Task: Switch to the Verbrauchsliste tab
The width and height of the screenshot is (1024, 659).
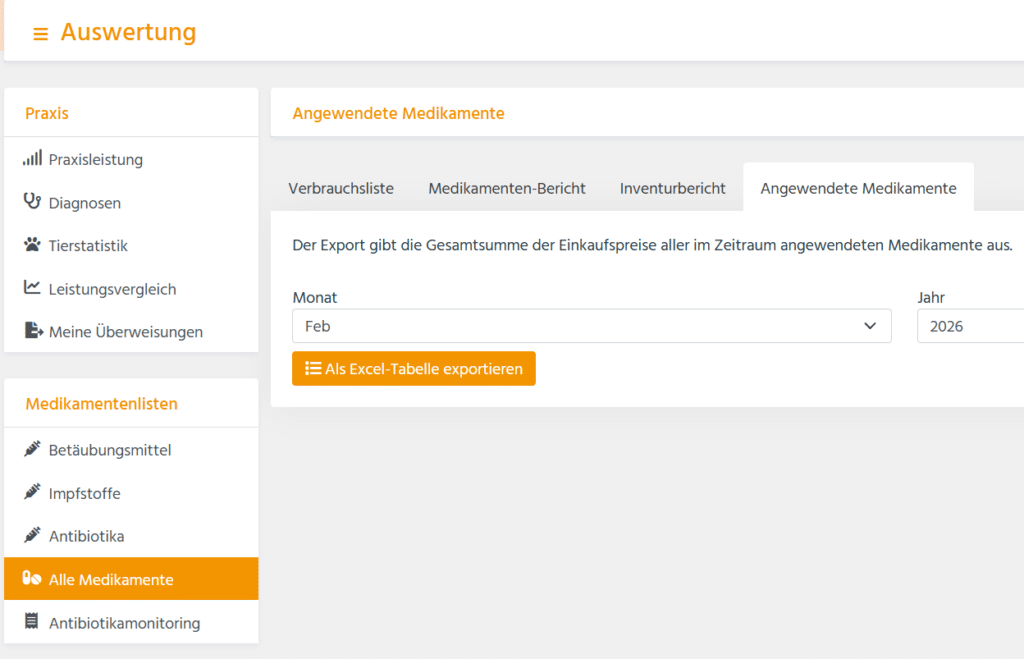Action: point(341,188)
